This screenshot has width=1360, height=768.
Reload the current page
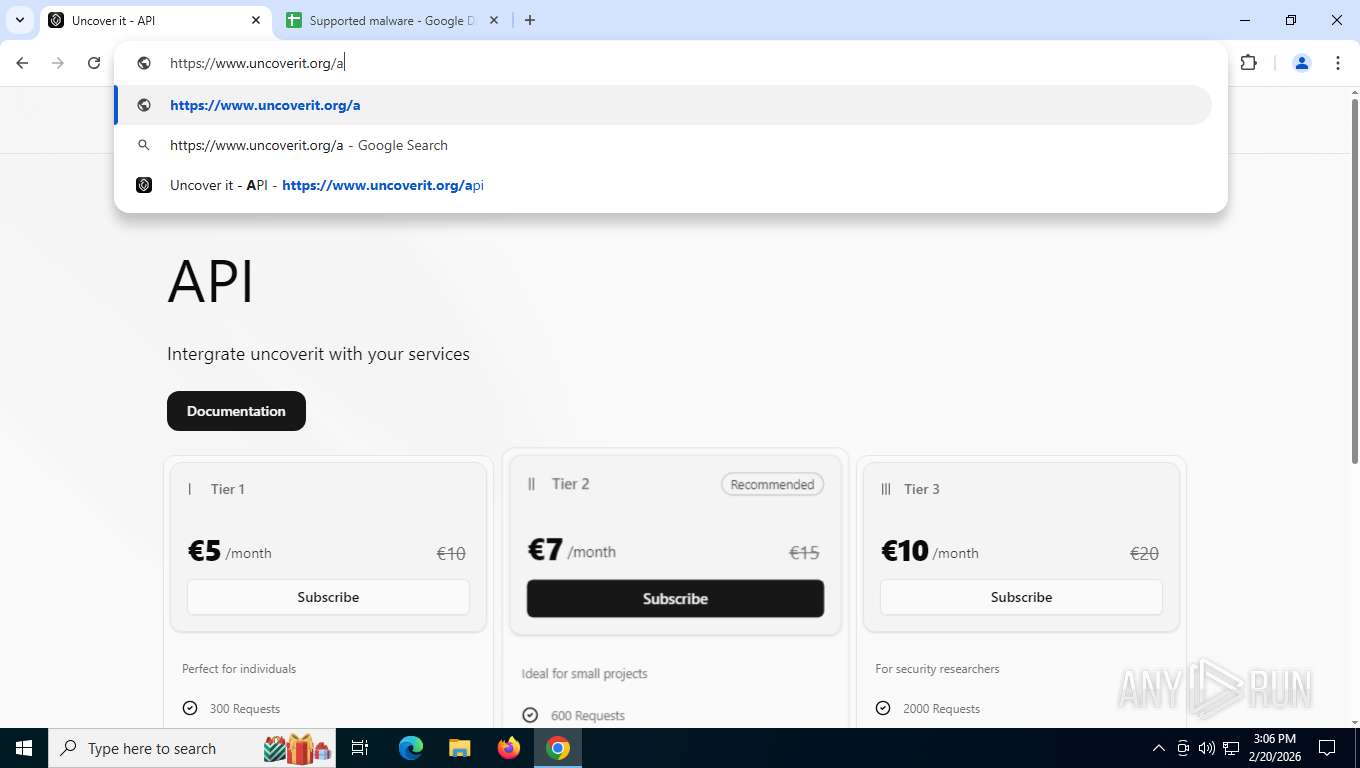coord(94,63)
